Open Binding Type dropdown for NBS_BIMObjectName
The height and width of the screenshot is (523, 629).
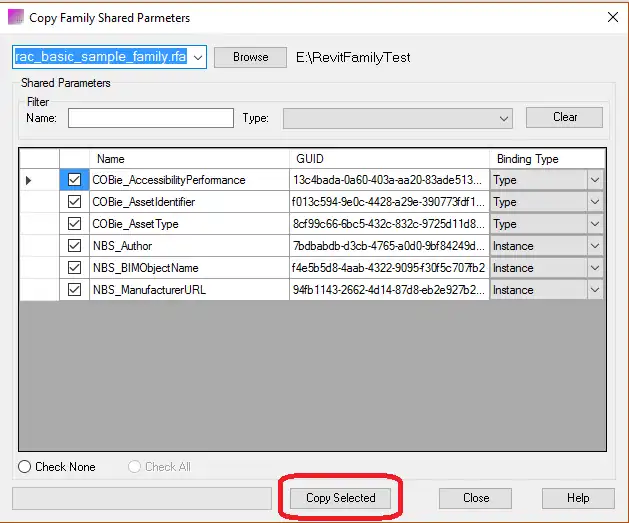point(595,268)
